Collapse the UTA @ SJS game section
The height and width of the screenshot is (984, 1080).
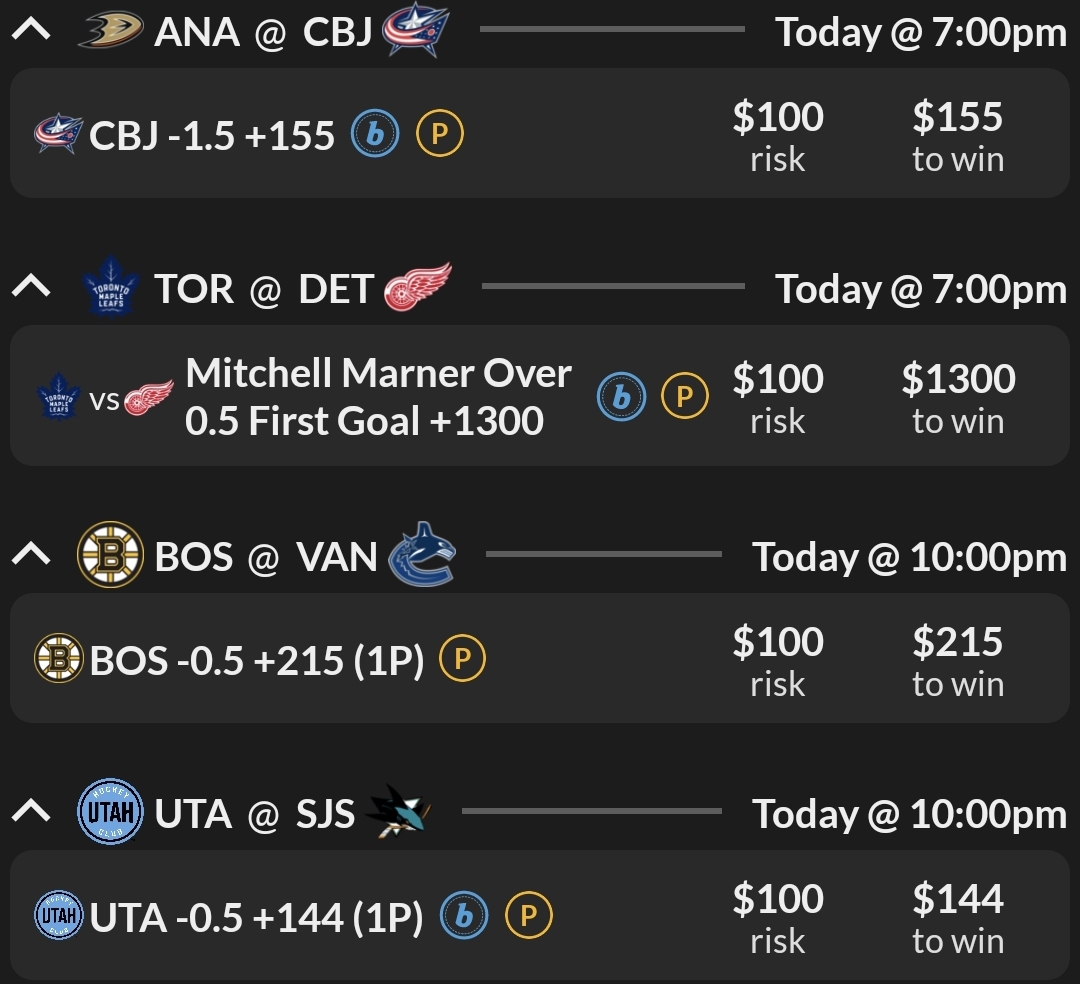pos(31,812)
